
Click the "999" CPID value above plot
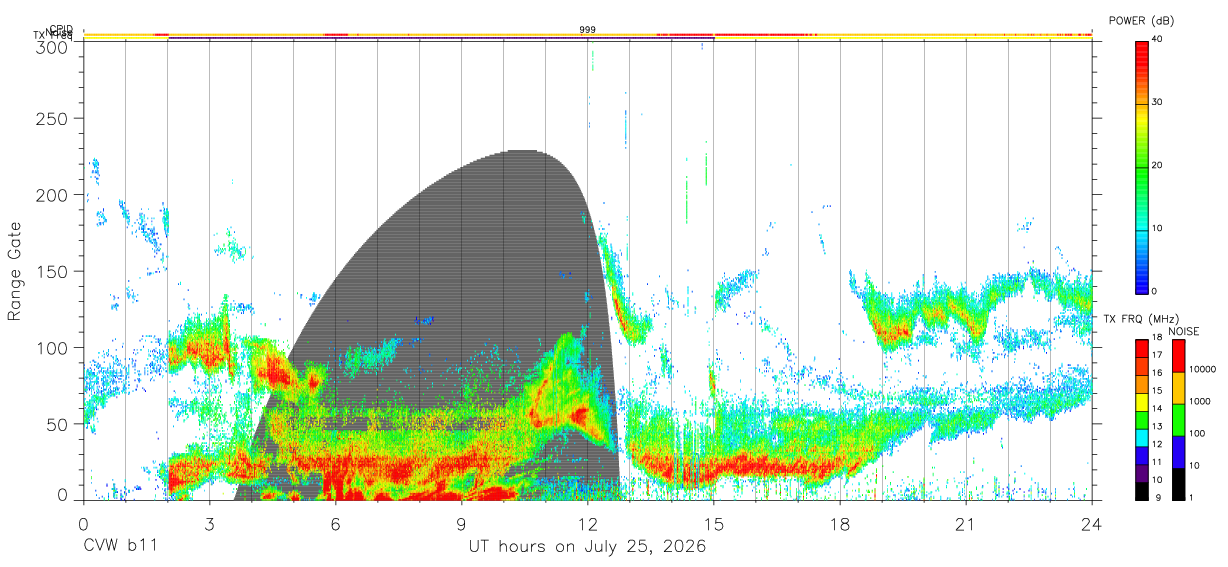[x=588, y=30]
